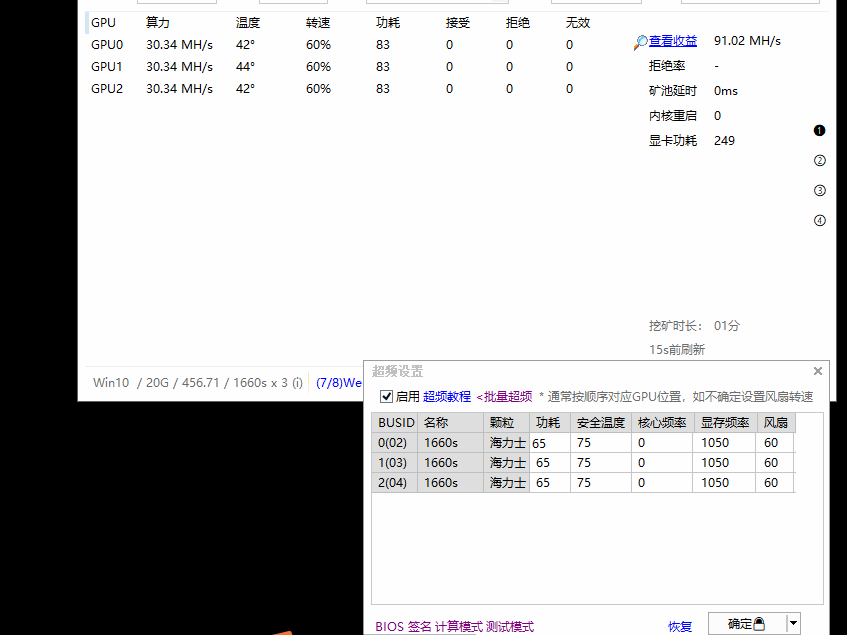The width and height of the screenshot is (847, 635).
Task: Toggle the 启用 overclock checkbox
Action: 386,396
